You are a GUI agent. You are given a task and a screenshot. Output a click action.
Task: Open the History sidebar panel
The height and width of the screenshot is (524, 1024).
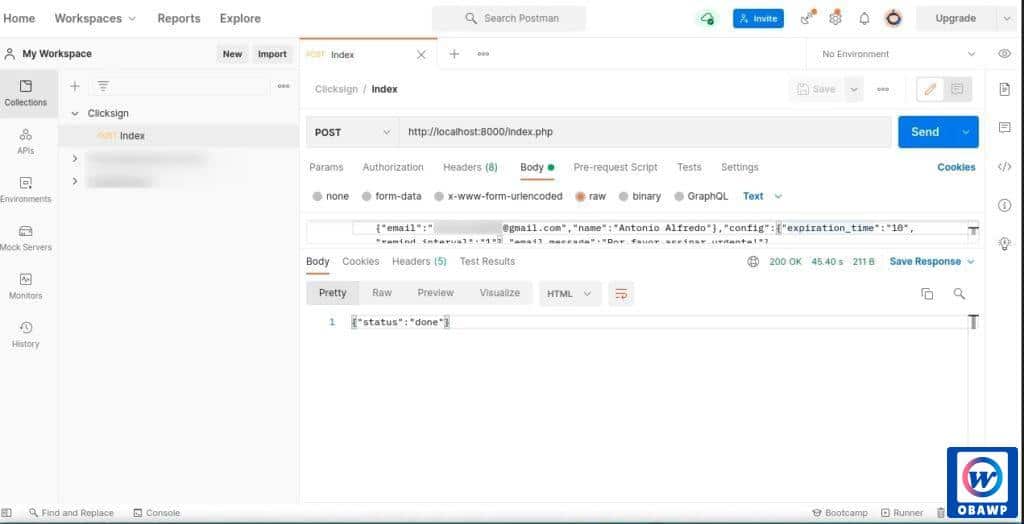tap(26, 335)
